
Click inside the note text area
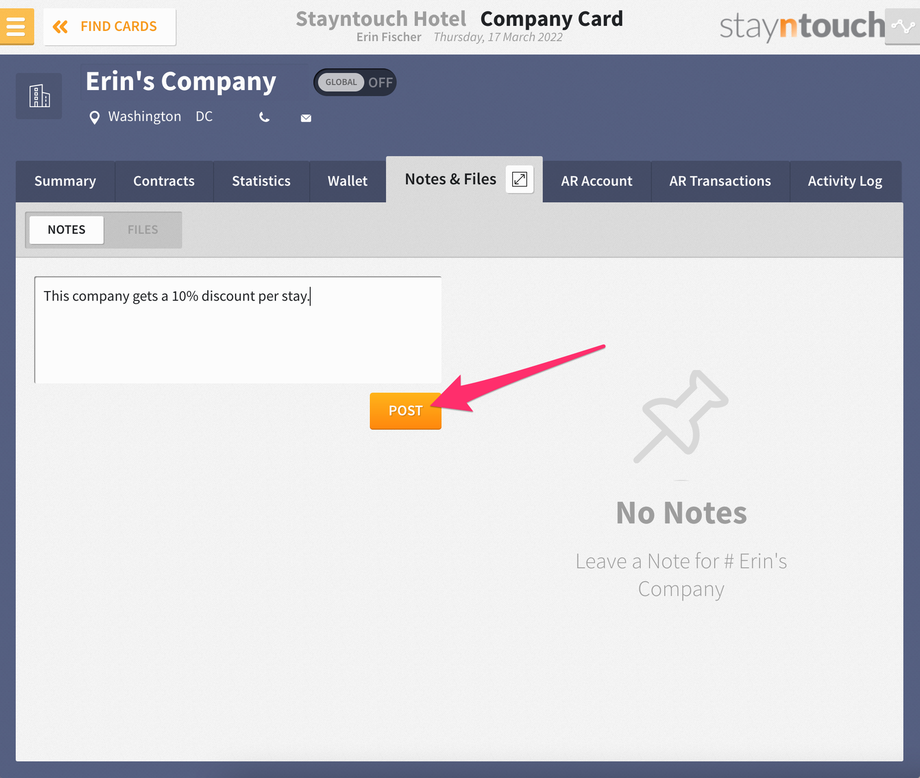coord(238,330)
